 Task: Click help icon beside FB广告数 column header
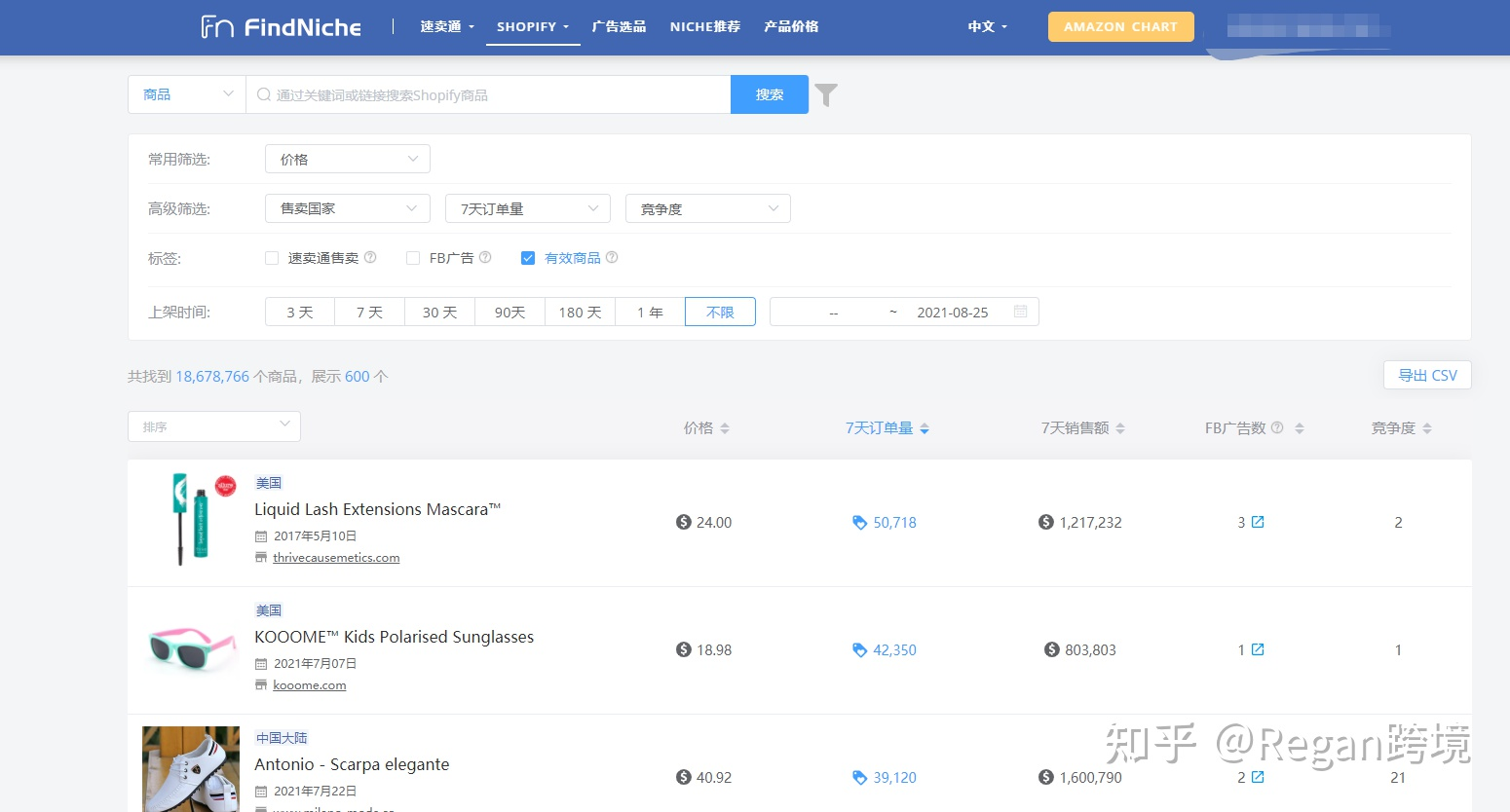pos(1276,426)
